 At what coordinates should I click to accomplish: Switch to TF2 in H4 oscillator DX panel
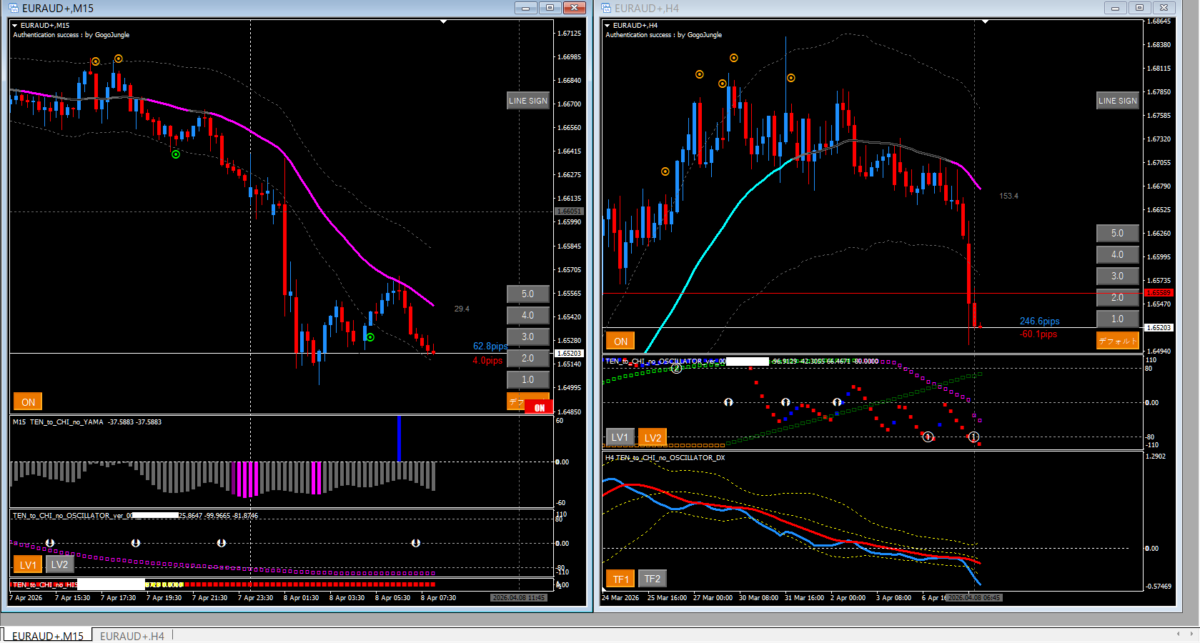(x=651, y=578)
